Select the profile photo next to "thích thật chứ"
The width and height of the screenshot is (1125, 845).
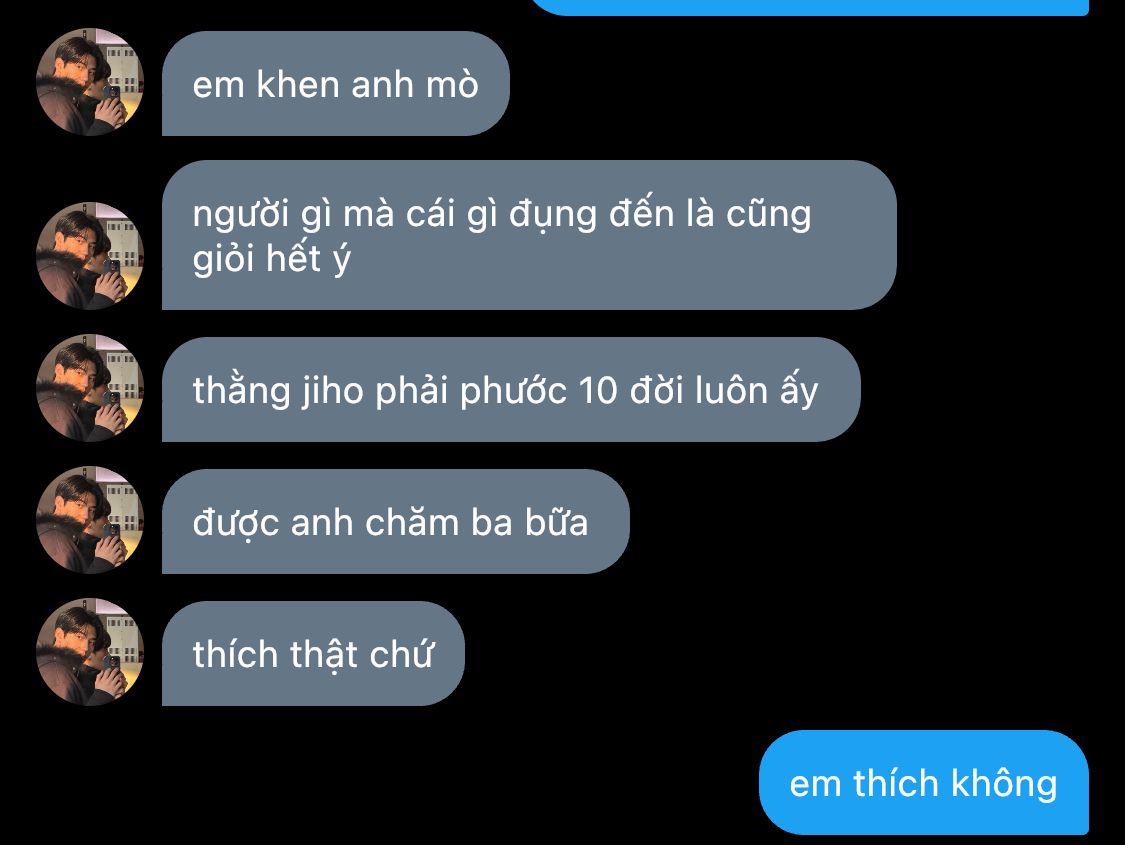tap(90, 652)
